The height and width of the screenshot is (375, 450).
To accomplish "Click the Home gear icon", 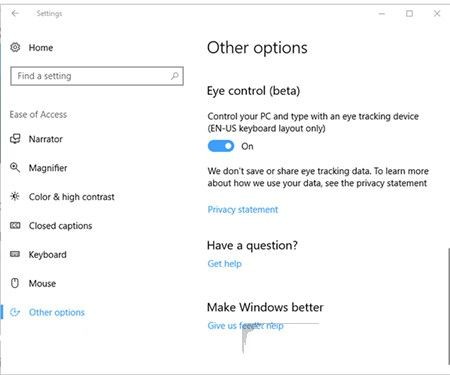I will pos(15,47).
